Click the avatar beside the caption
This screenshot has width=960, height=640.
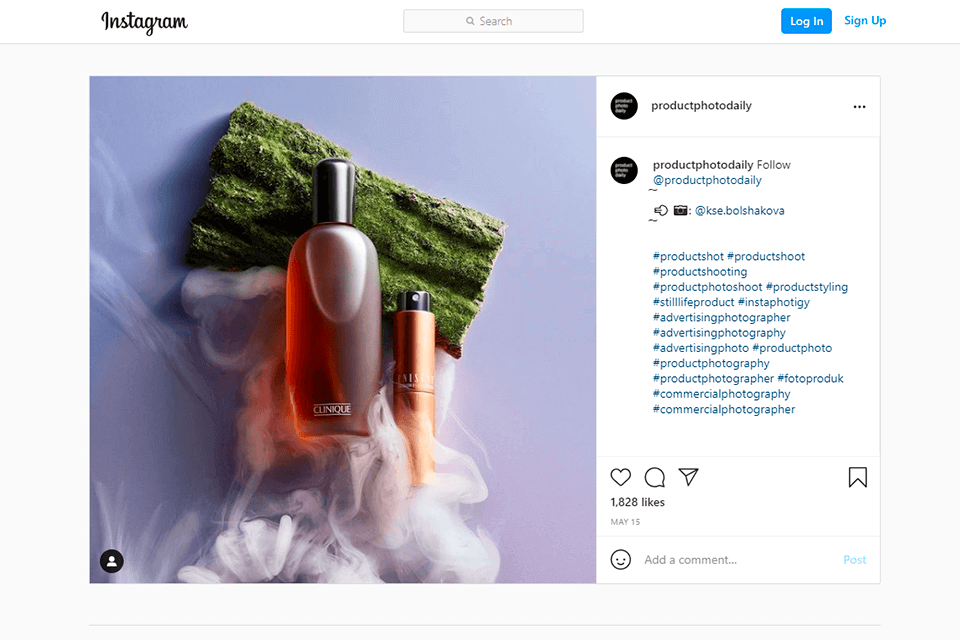click(624, 170)
